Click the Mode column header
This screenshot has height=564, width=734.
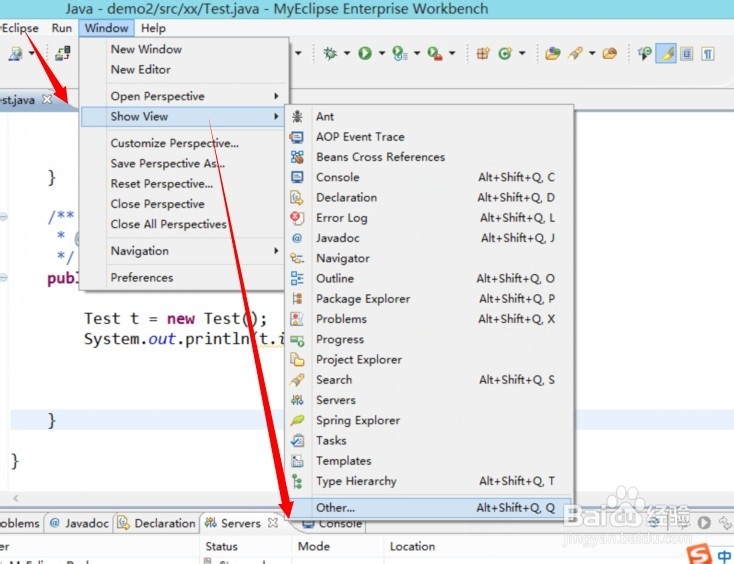[x=314, y=546]
